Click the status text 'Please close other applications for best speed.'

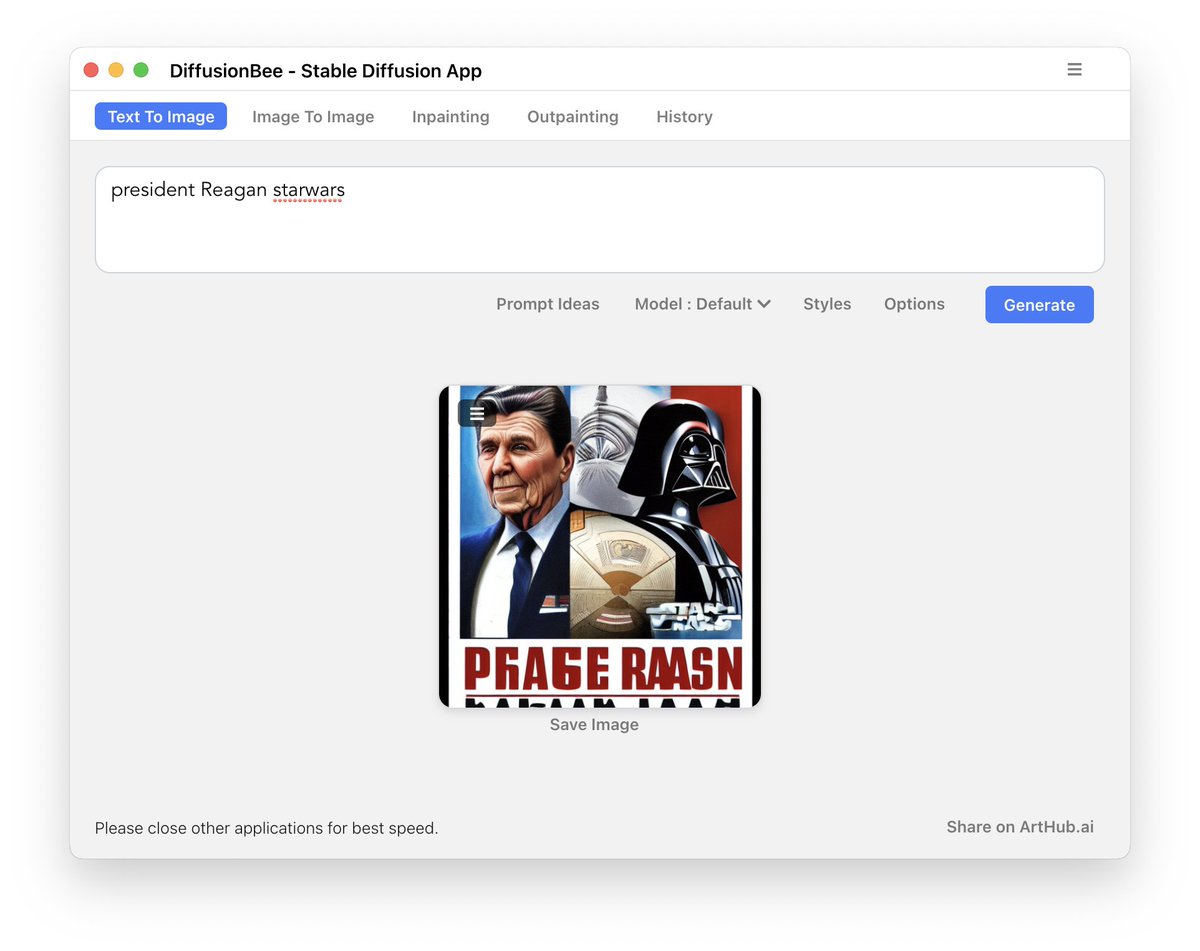[x=267, y=828]
